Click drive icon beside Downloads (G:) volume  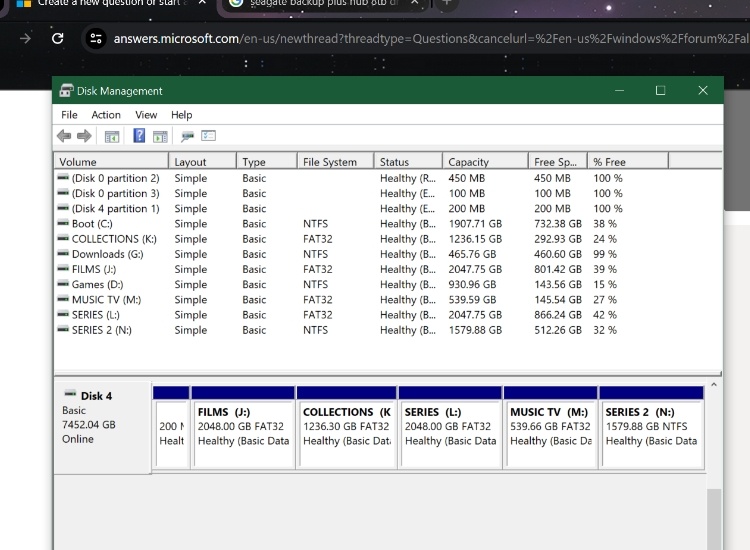tap(63, 253)
